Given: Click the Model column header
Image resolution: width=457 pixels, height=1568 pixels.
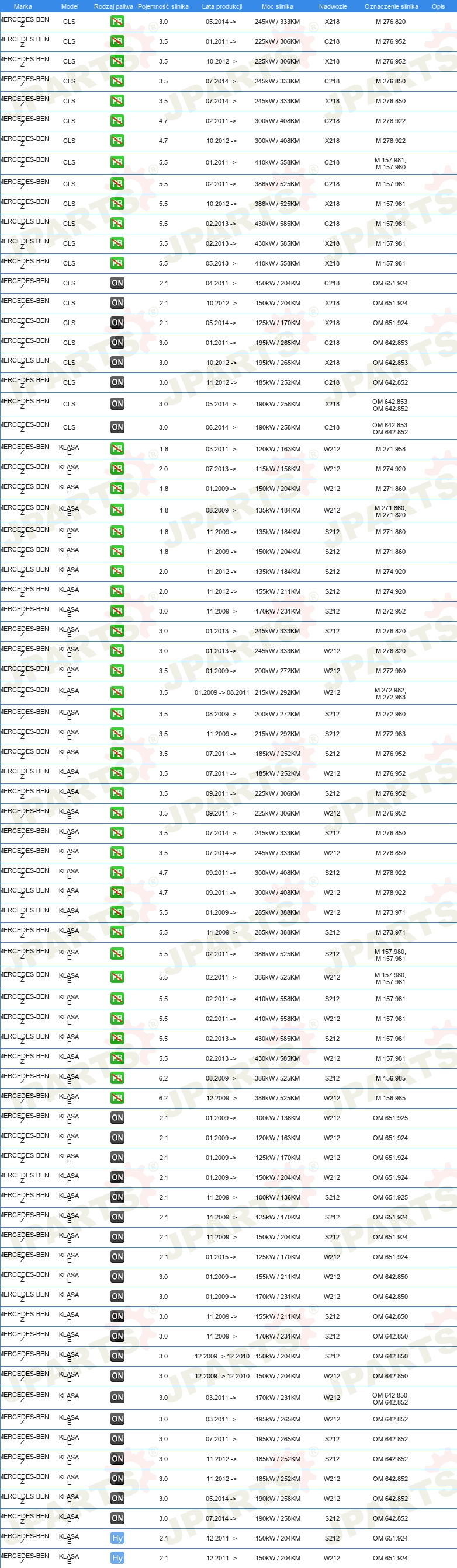Looking at the screenshot, I should (x=70, y=6).
